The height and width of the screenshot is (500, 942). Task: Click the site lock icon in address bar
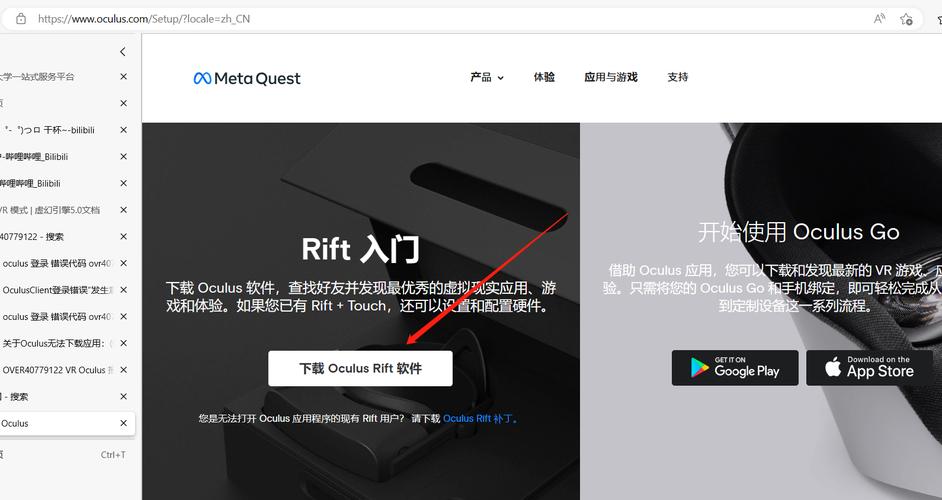point(19,19)
